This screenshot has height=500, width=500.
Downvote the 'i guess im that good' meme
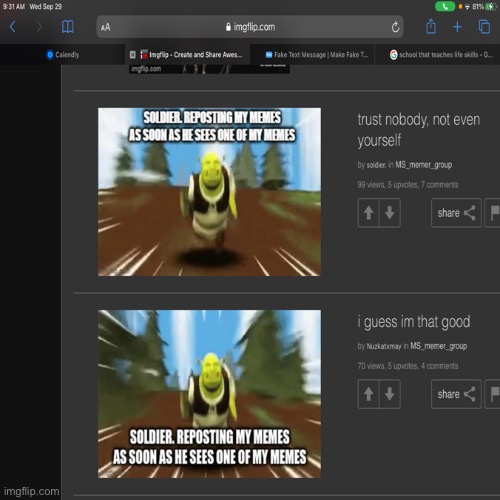390,394
